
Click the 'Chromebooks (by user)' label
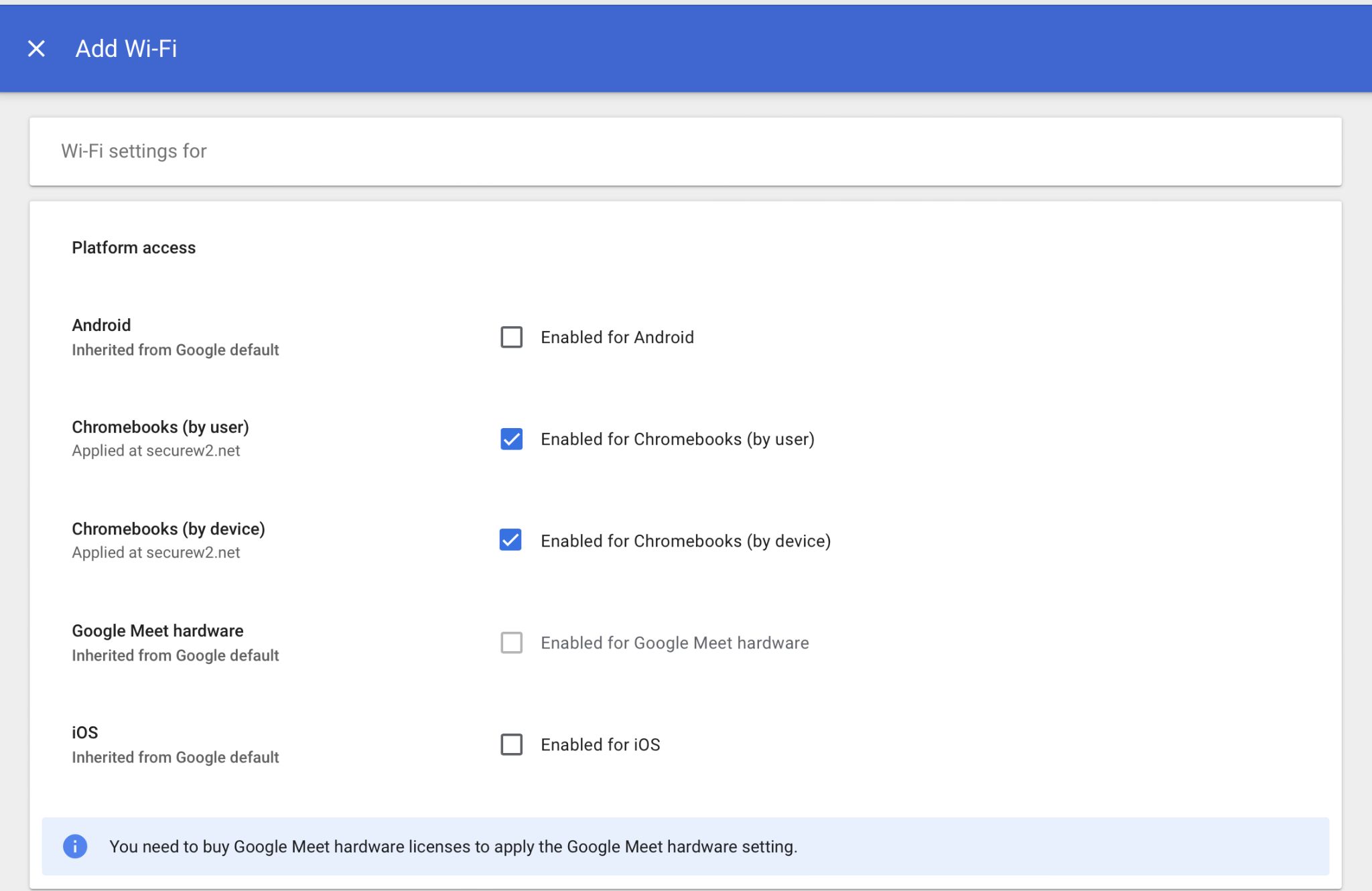point(161,427)
